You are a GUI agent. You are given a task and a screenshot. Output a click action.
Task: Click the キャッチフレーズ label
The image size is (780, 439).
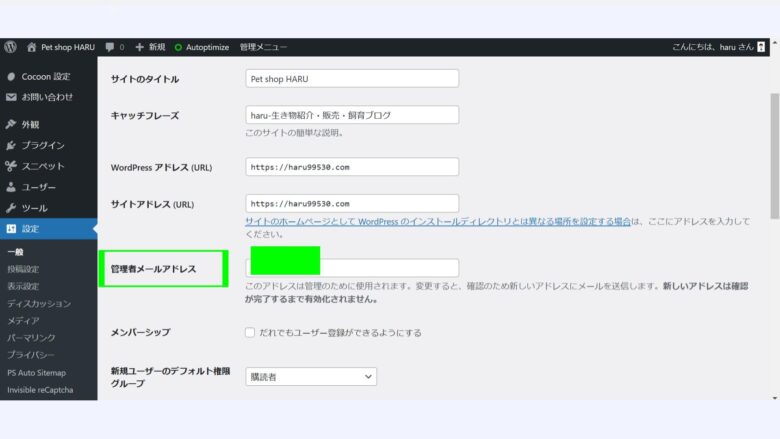point(145,115)
